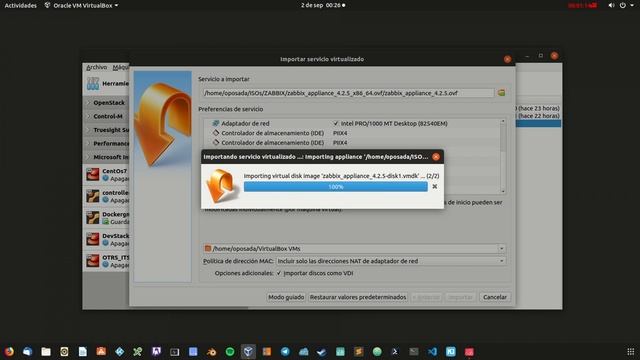This screenshot has height=360, width=640.
Task: Click the Modo guiado button
Action: pos(286,297)
